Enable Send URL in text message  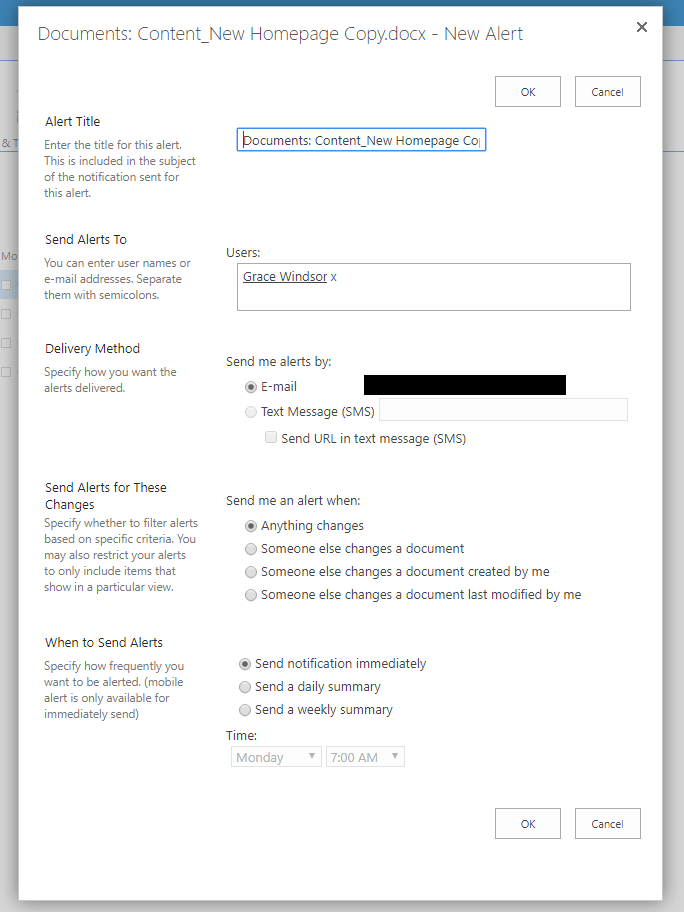point(270,438)
